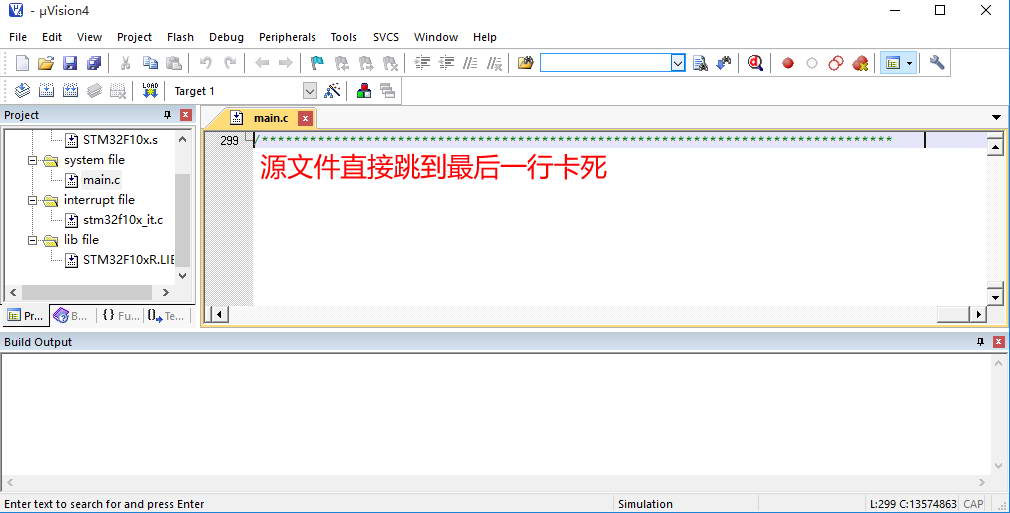Click the Open file folder icon

point(46,63)
